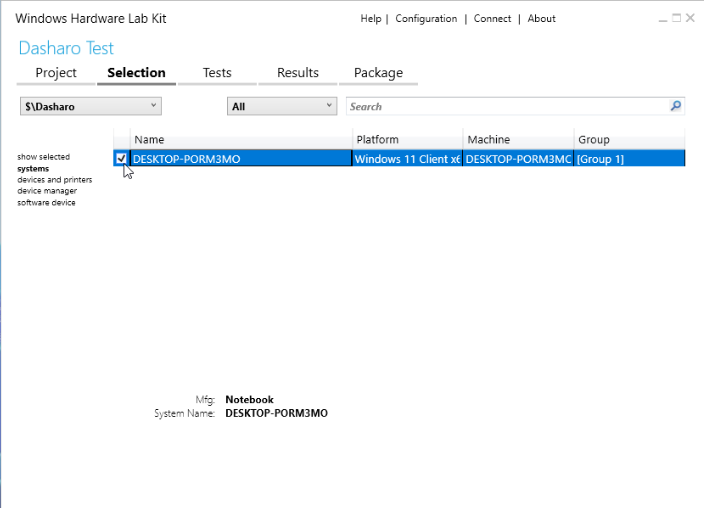Select device manager view
Screen dimensions: 704x508
(47, 191)
